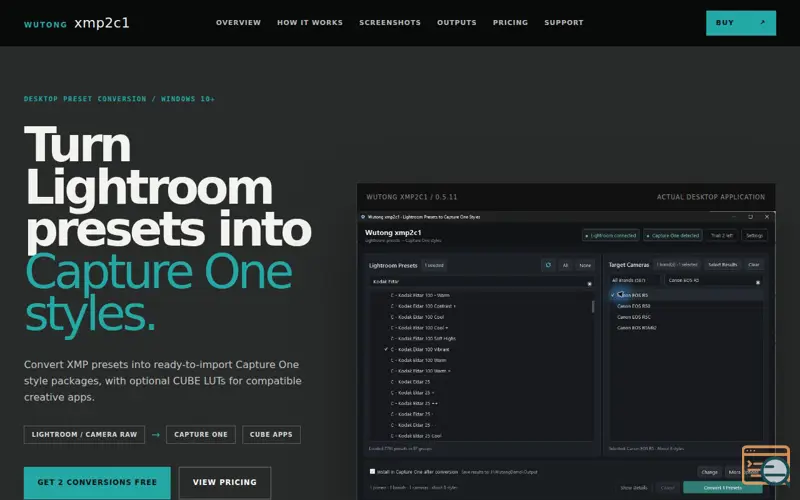Open the All Brands dropdown
This screenshot has width=800, height=500.
tap(635, 280)
